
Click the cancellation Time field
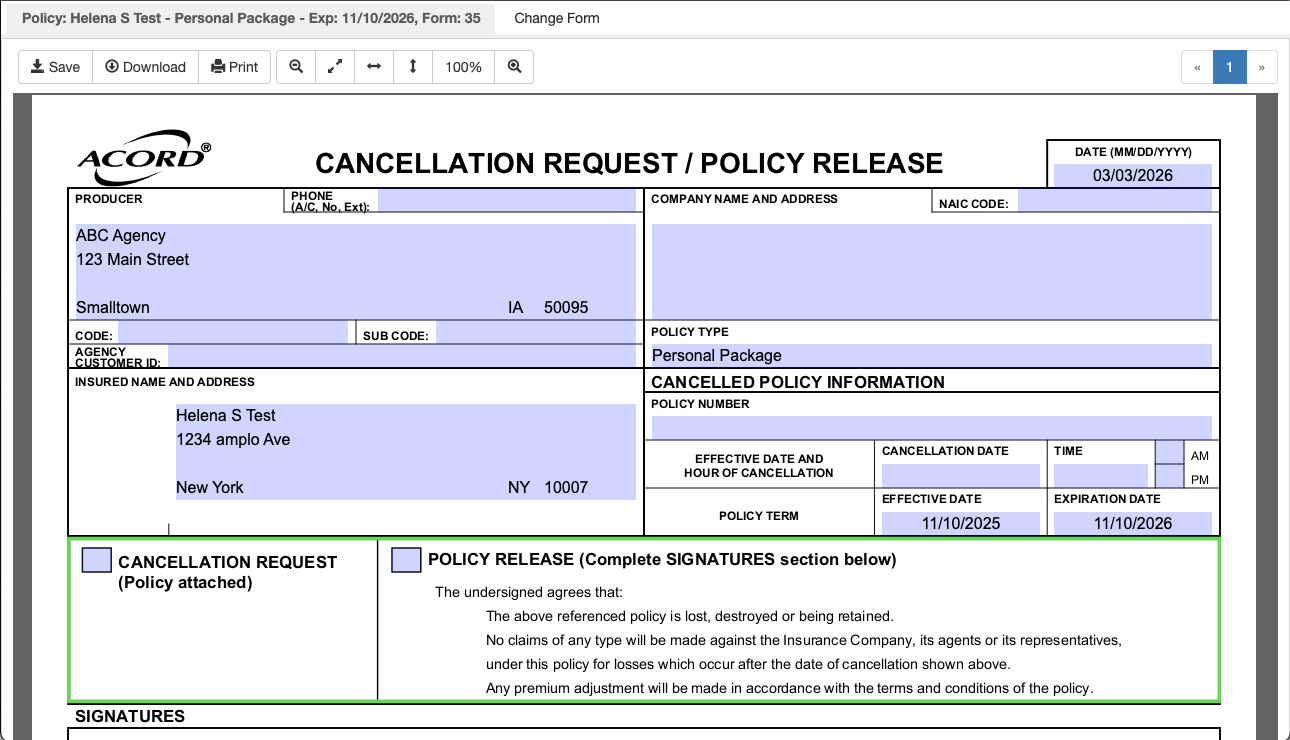pyautogui.click(x=1101, y=475)
